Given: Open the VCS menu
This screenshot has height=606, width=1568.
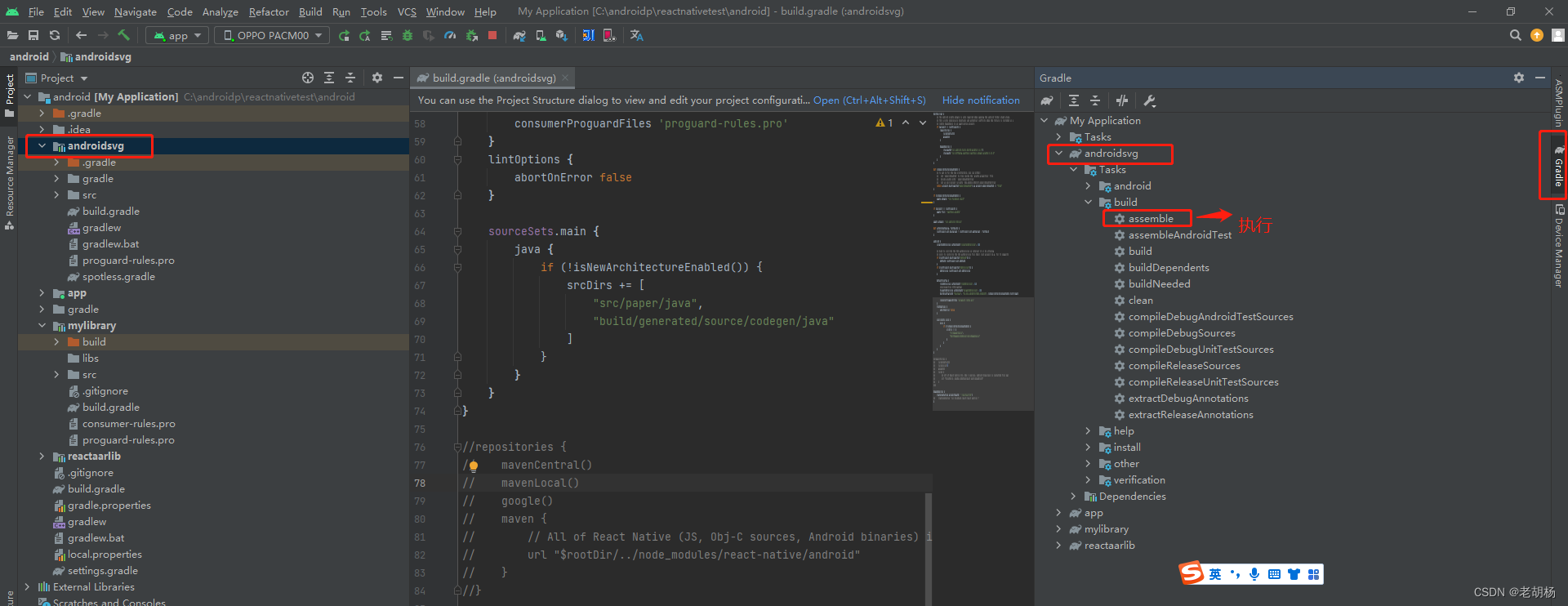Looking at the screenshot, I should click(407, 11).
